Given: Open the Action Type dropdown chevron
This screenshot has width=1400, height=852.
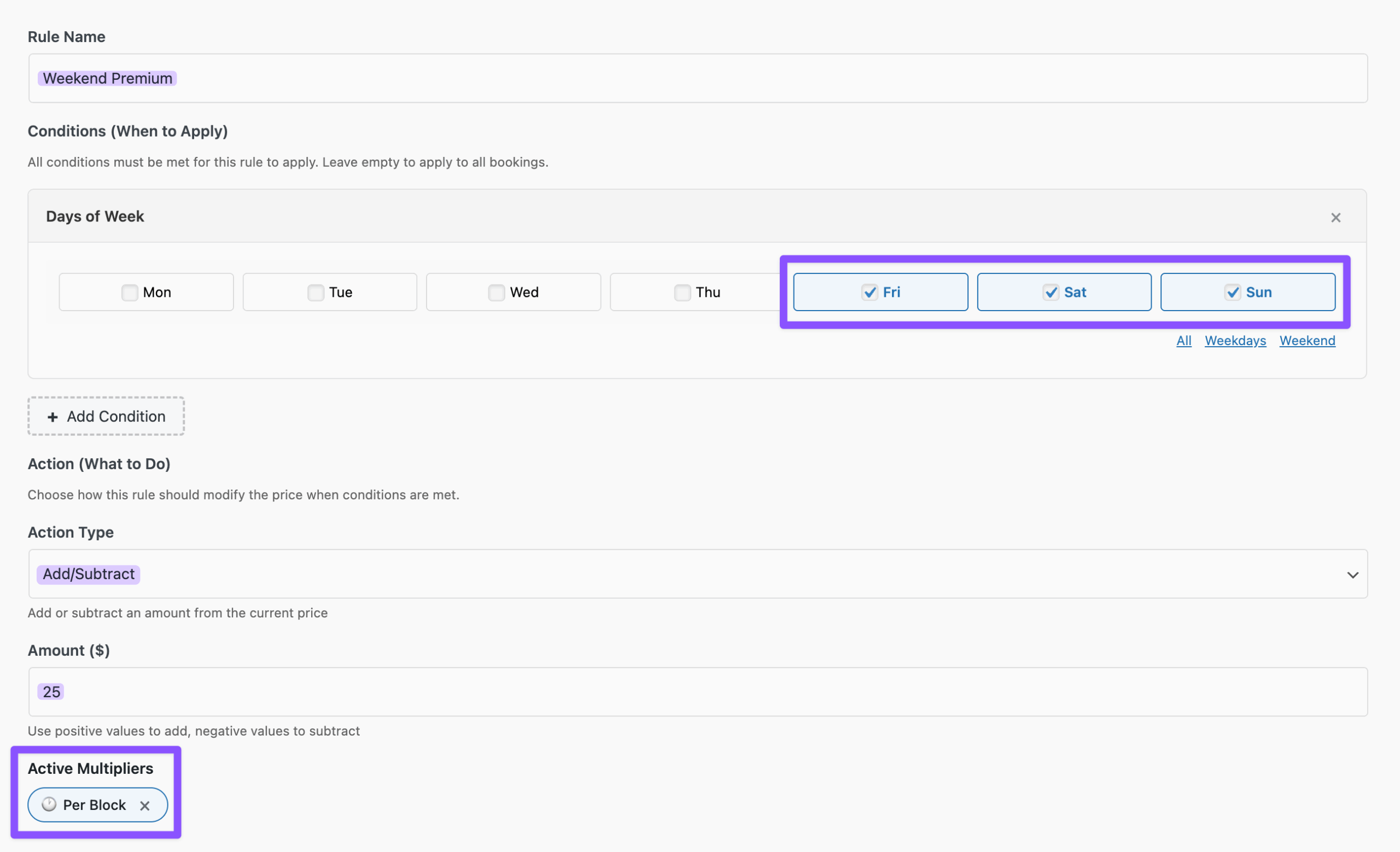Looking at the screenshot, I should coord(1352,575).
